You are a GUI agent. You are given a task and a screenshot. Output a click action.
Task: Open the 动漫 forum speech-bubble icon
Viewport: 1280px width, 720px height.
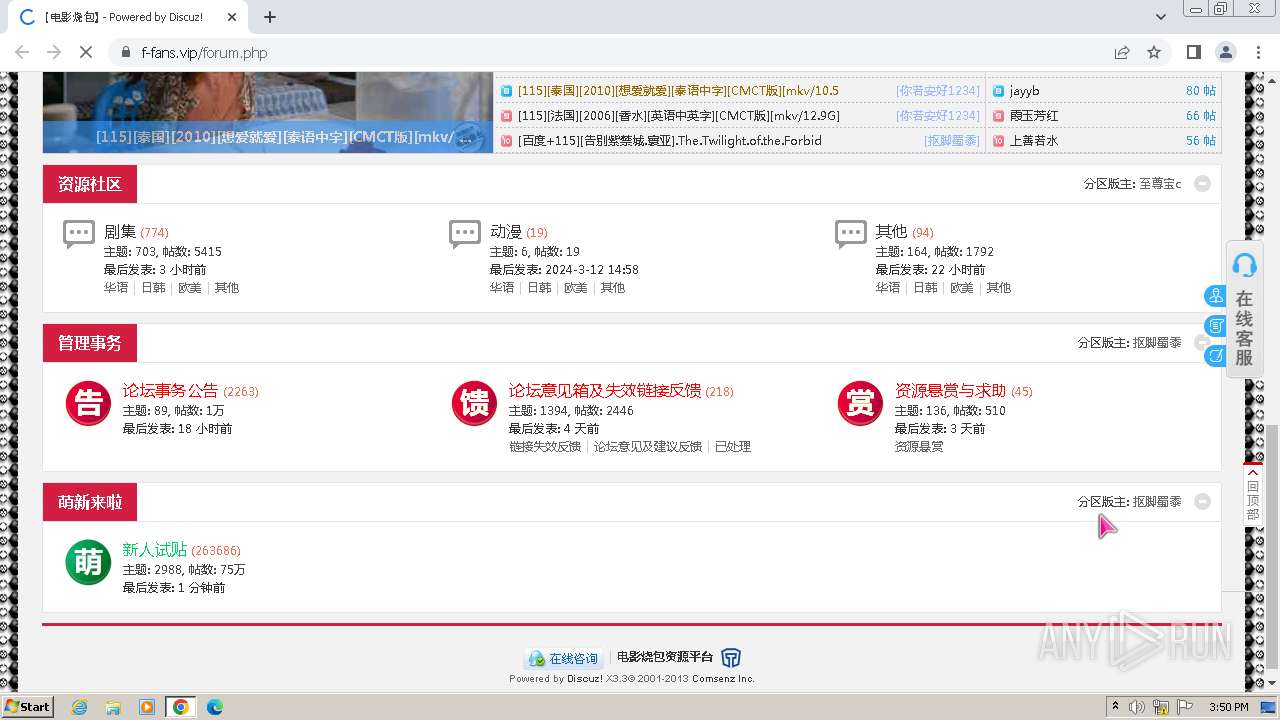coord(465,234)
